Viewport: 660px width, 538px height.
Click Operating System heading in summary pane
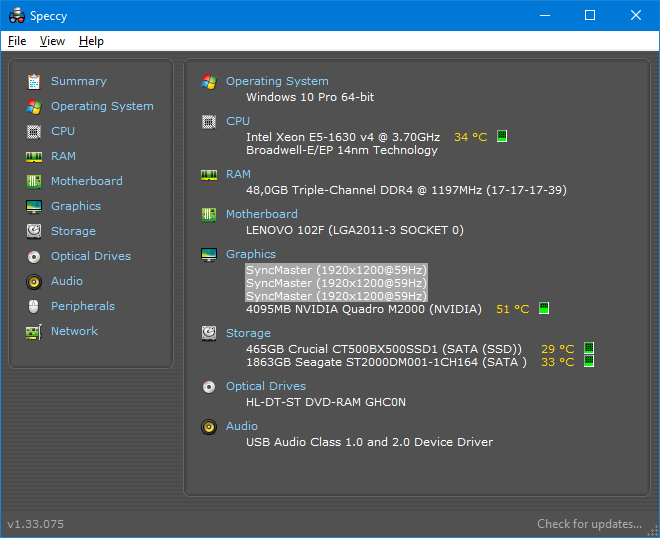(277, 81)
